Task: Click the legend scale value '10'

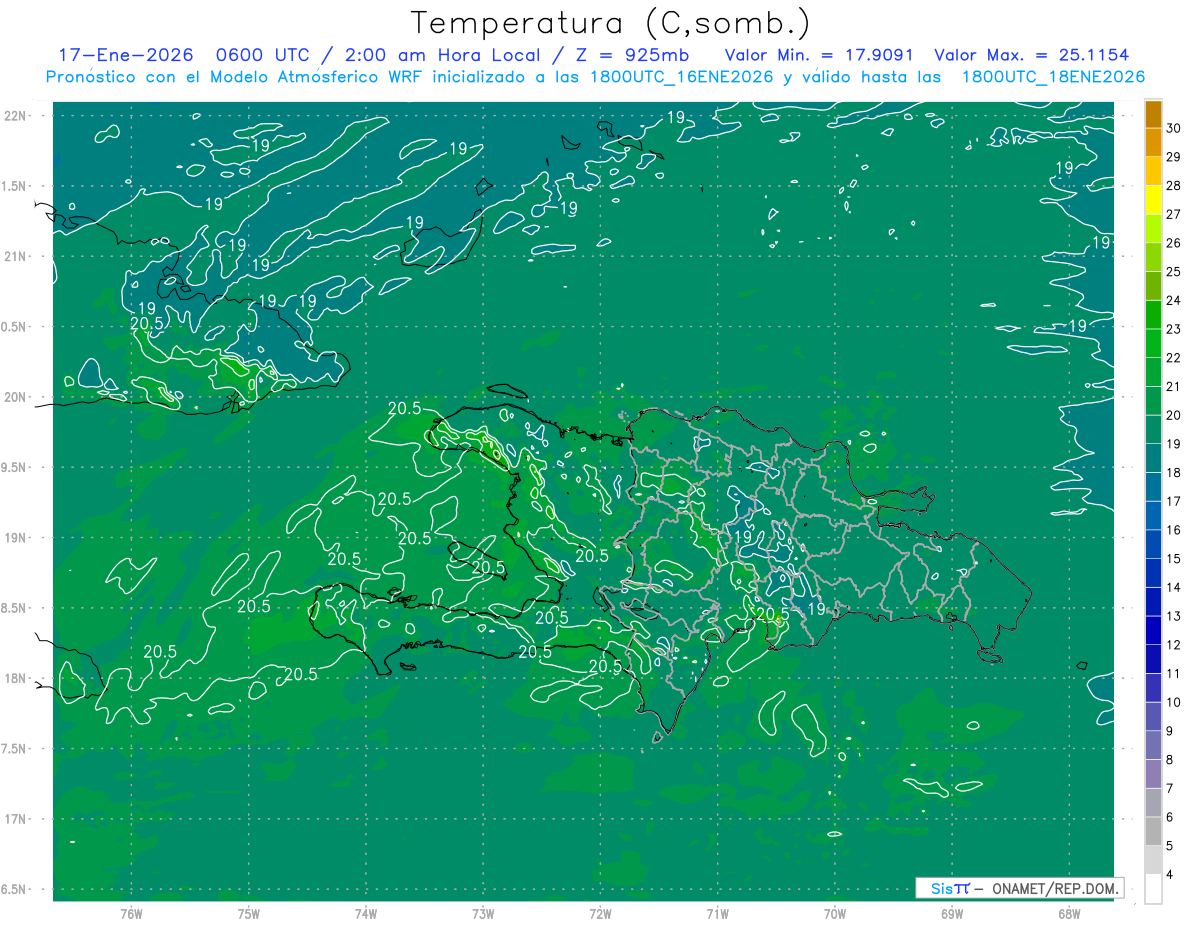Action: click(1174, 702)
